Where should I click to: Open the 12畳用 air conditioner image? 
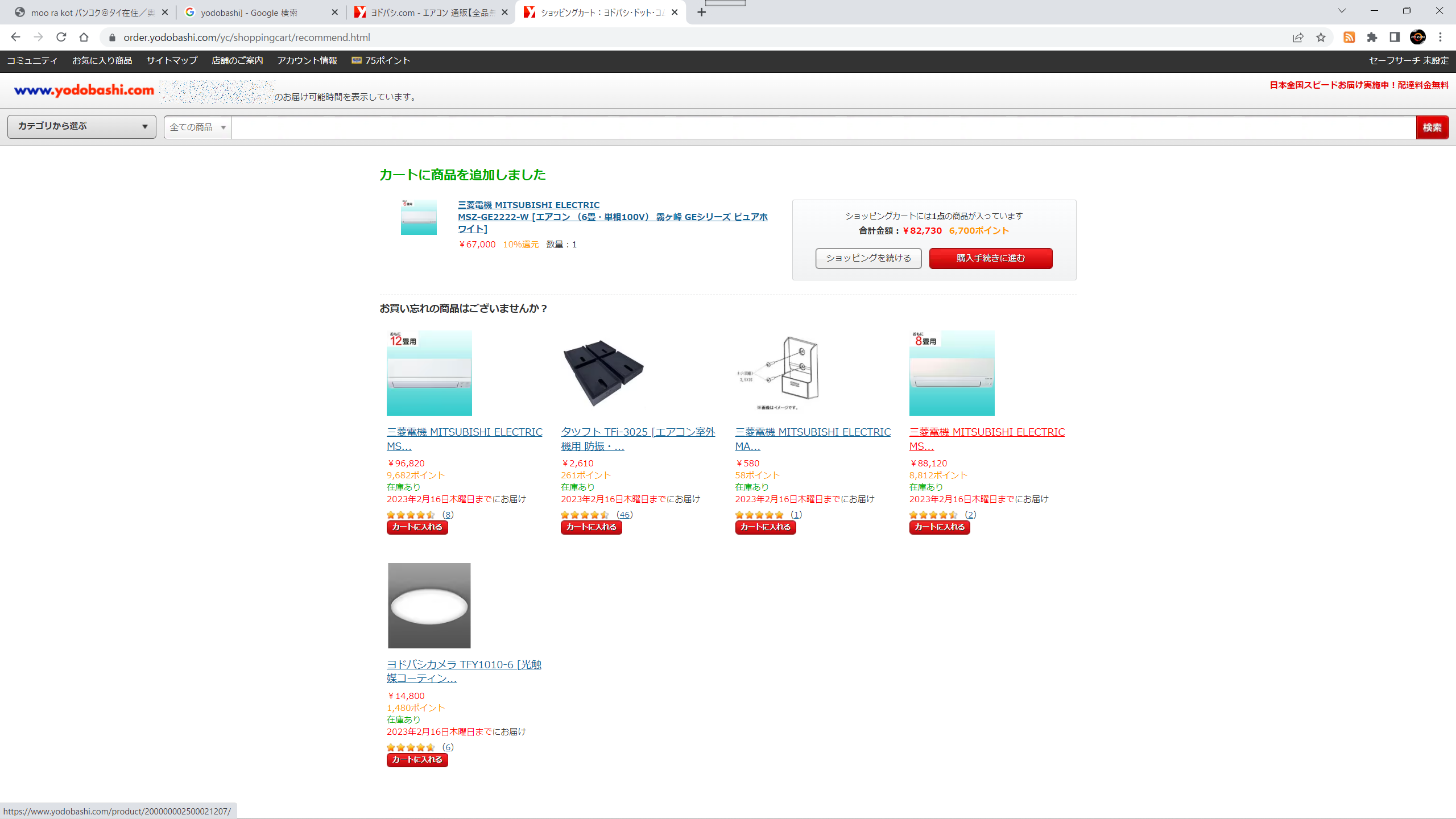429,373
